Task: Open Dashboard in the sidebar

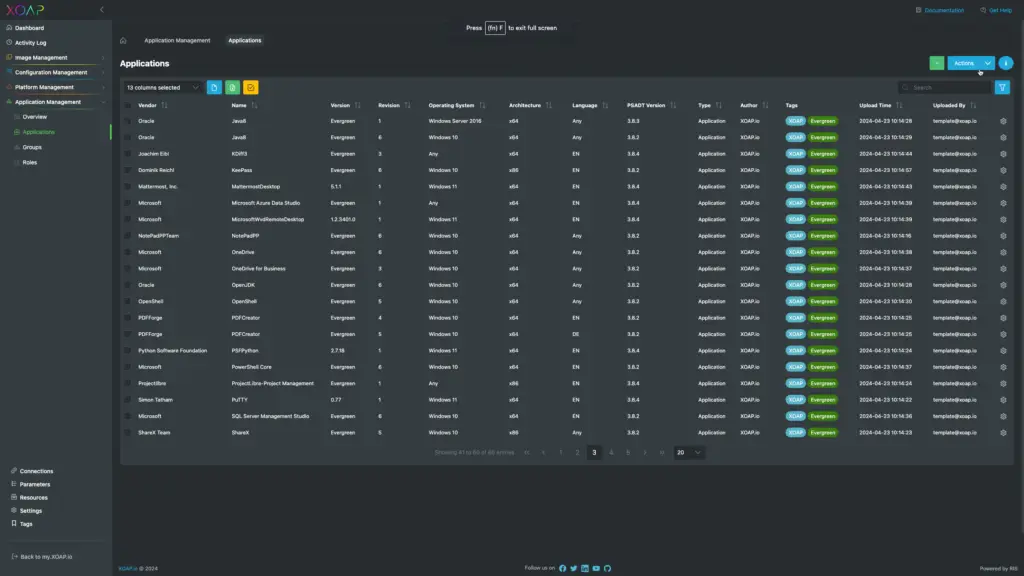Action: (x=29, y=28)
